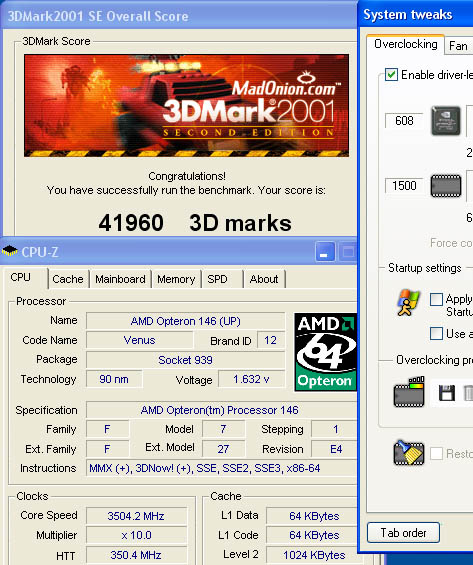Open the Memory tab in CPU-Z
Viewport: 473px width, 565px height.
(176, 279)
